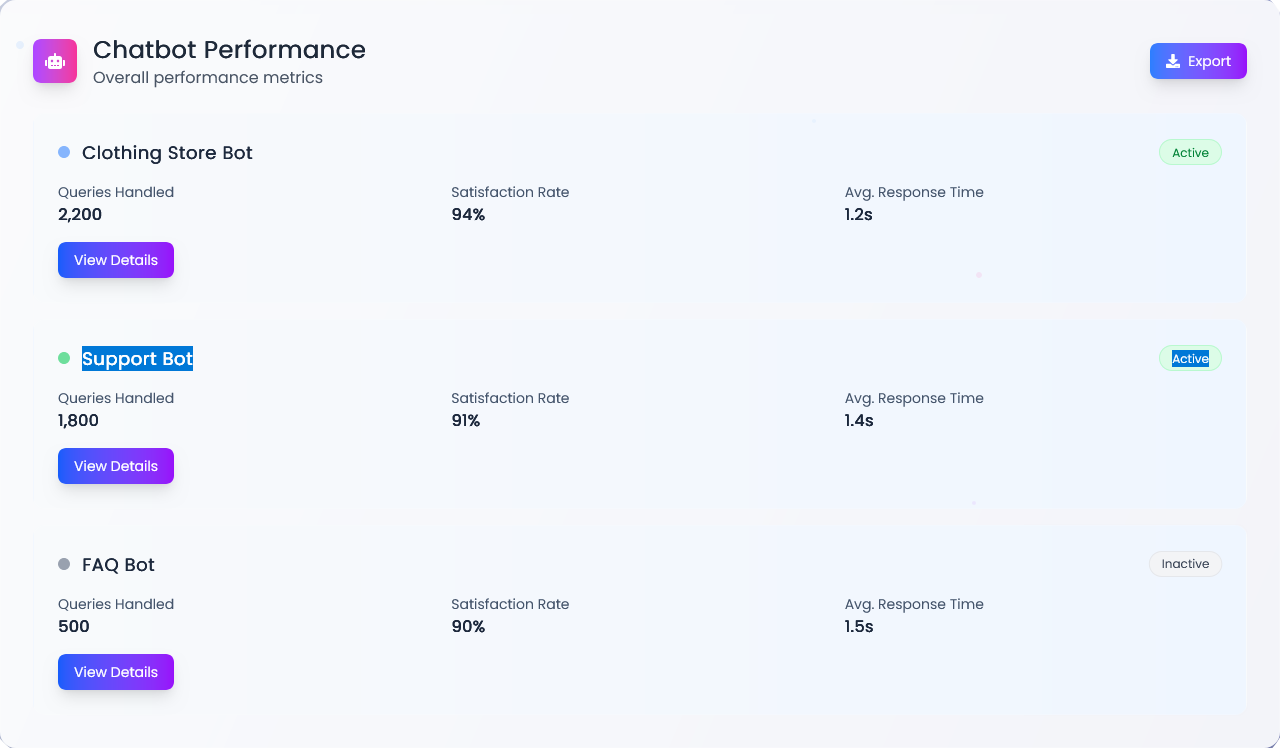Click the gray dot beside FAQ Bot

click(x=64, y=564)
